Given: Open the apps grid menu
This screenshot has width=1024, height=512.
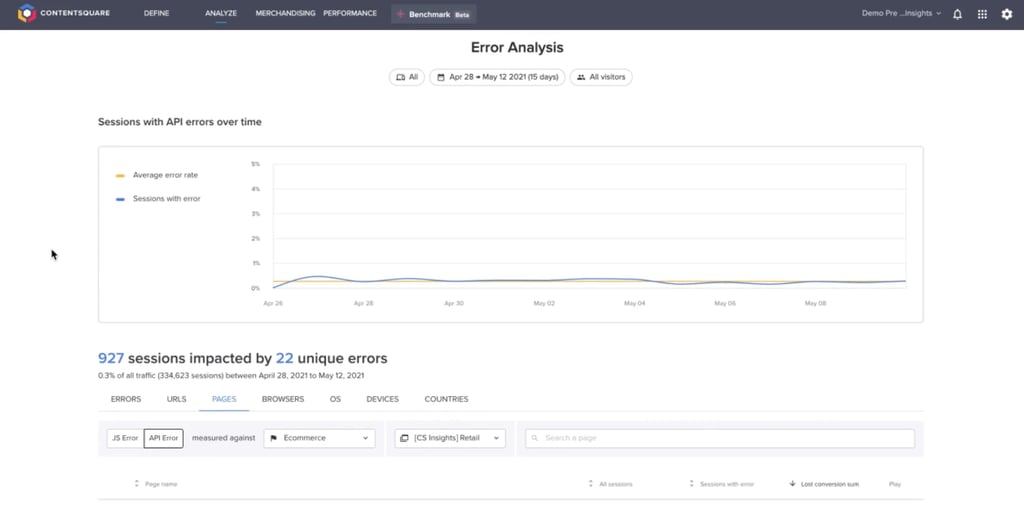Looking at the screenshot, I should (x=982, y=14).
